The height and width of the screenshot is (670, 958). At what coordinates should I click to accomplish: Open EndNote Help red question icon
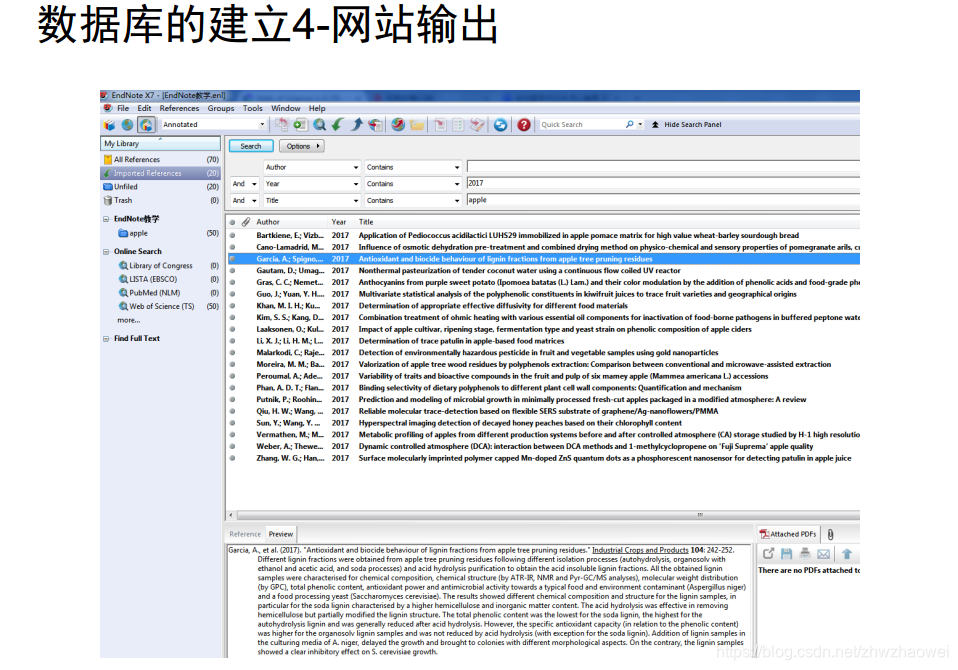[524, 125]
